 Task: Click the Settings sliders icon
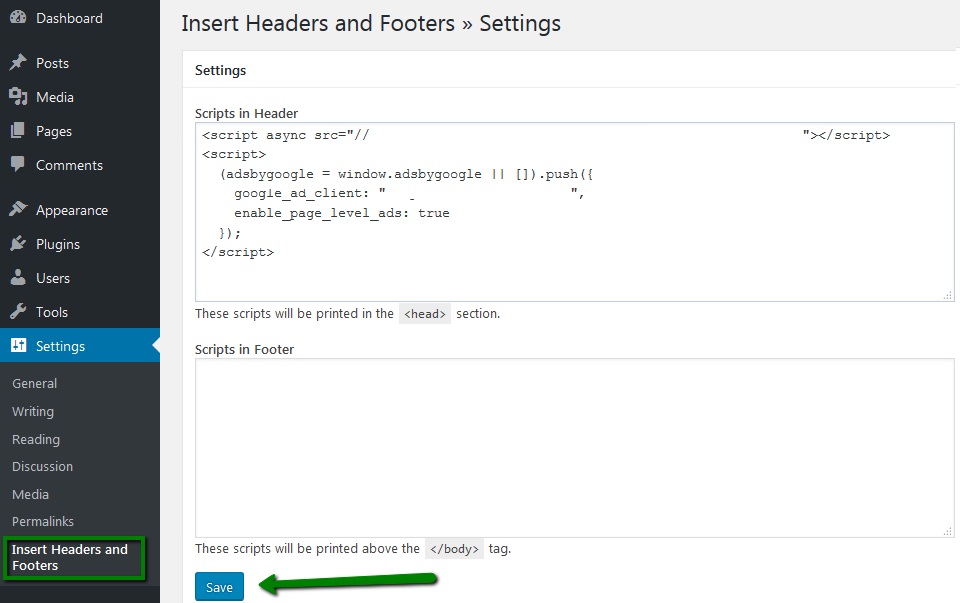click(18, 345)
